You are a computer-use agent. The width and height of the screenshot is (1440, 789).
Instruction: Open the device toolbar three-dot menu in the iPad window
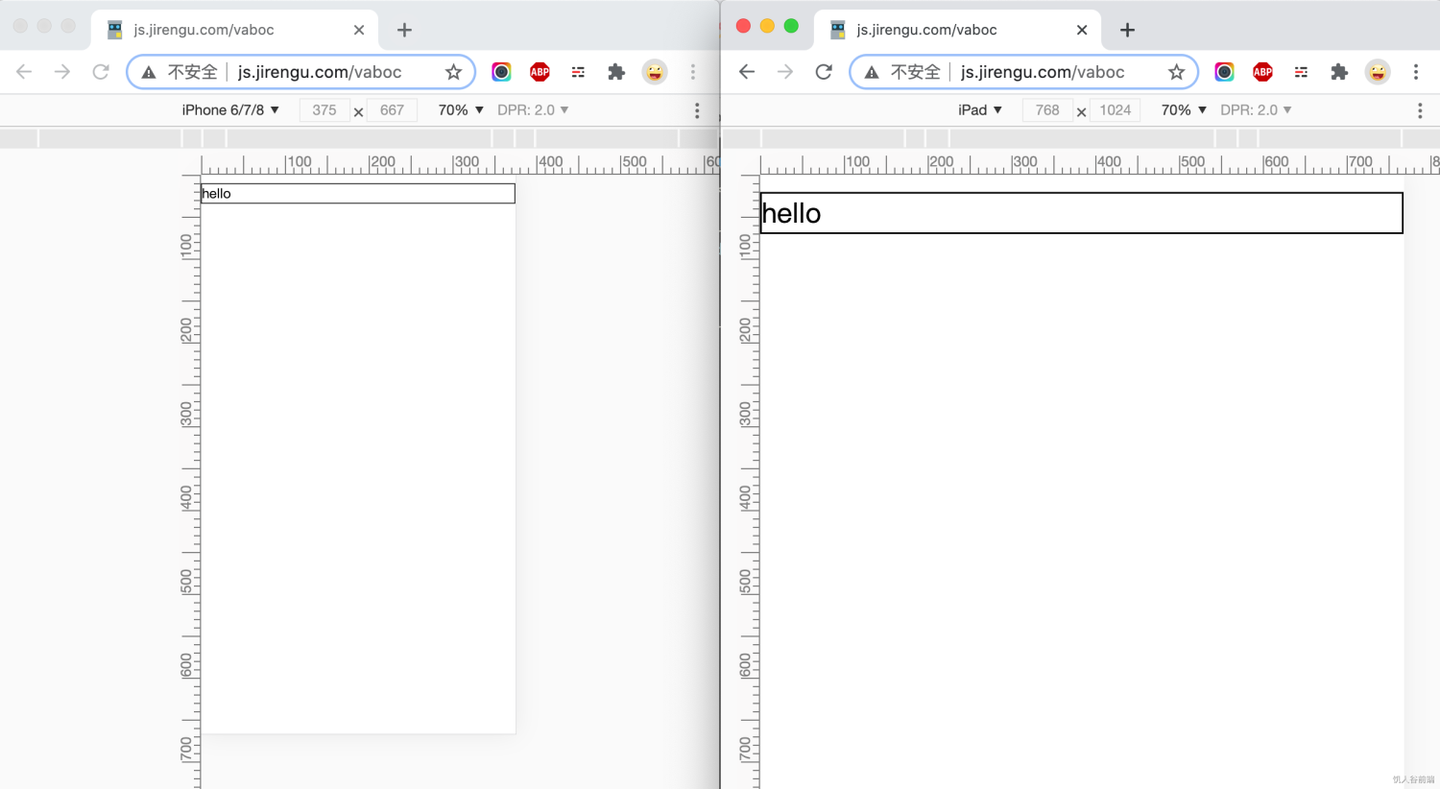[x=1420, y=110]
